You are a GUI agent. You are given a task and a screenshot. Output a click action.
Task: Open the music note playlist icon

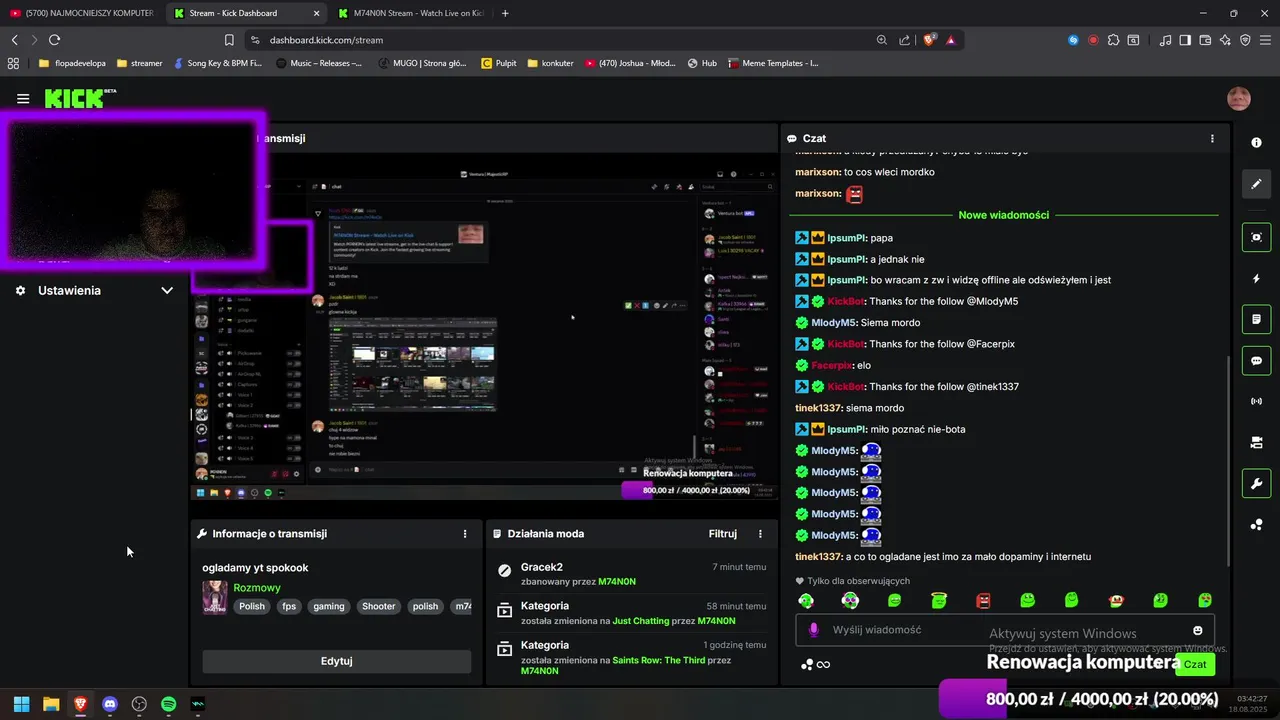[1165, 40]
